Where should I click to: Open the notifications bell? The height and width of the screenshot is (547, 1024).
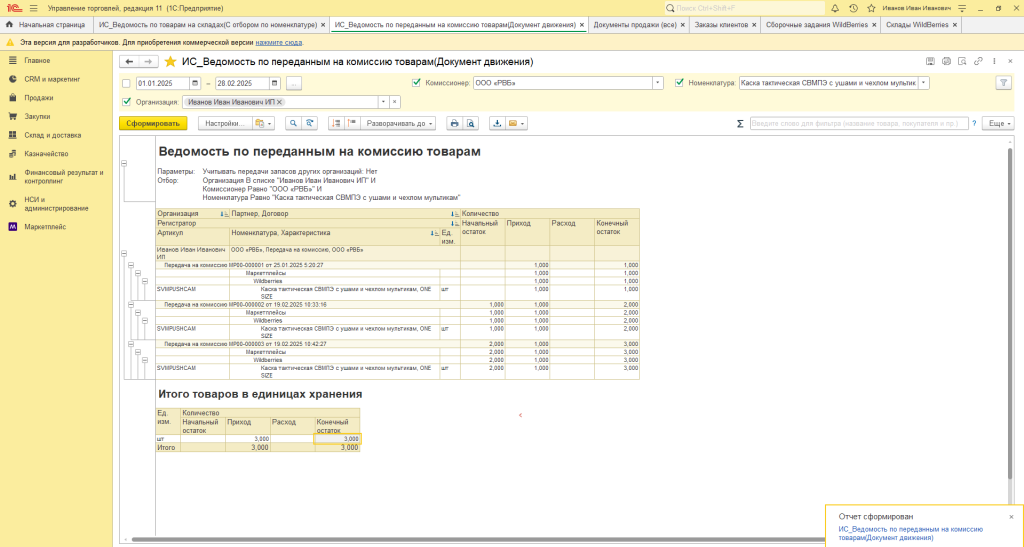(x=835, y=8)
